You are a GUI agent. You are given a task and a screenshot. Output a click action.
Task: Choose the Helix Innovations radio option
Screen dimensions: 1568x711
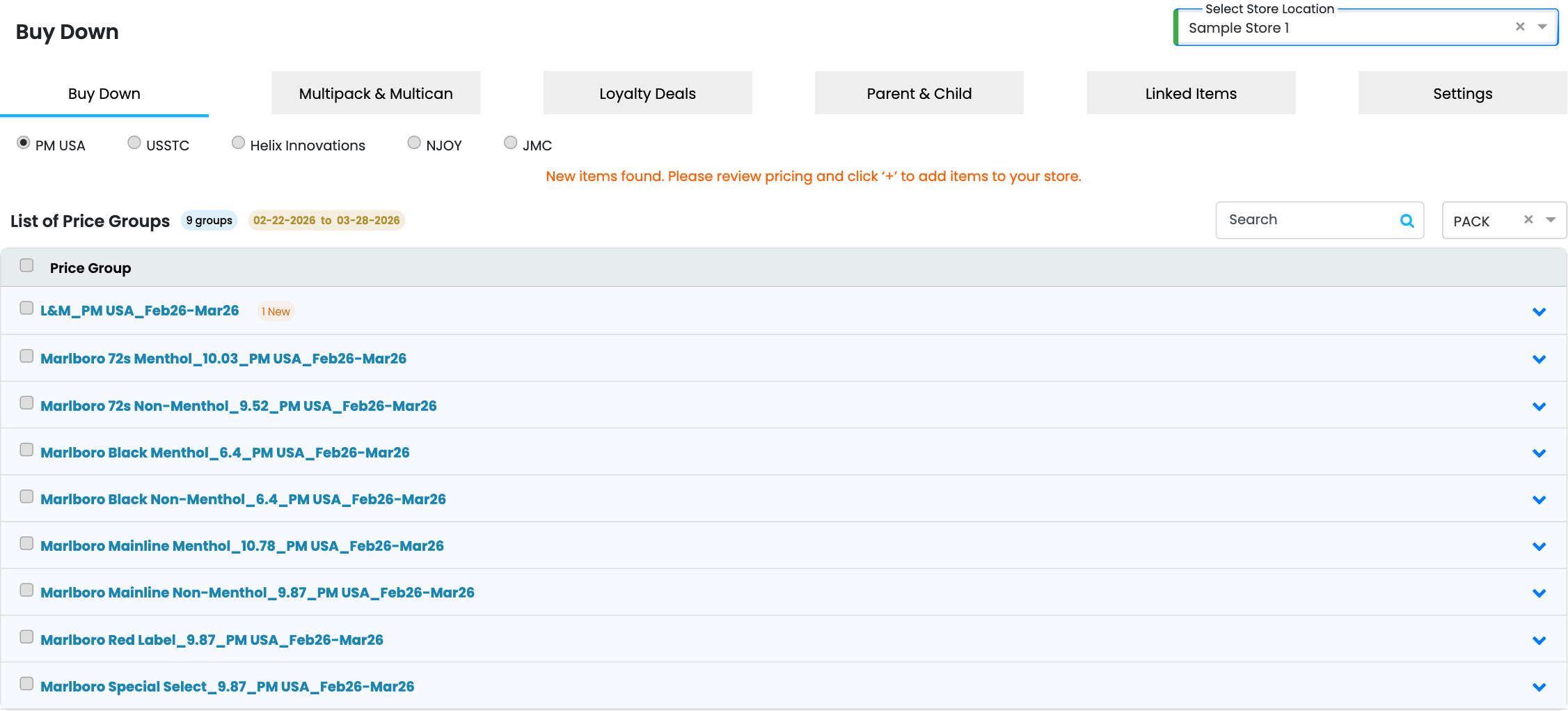pyautogui.click(x=238, y=143)
